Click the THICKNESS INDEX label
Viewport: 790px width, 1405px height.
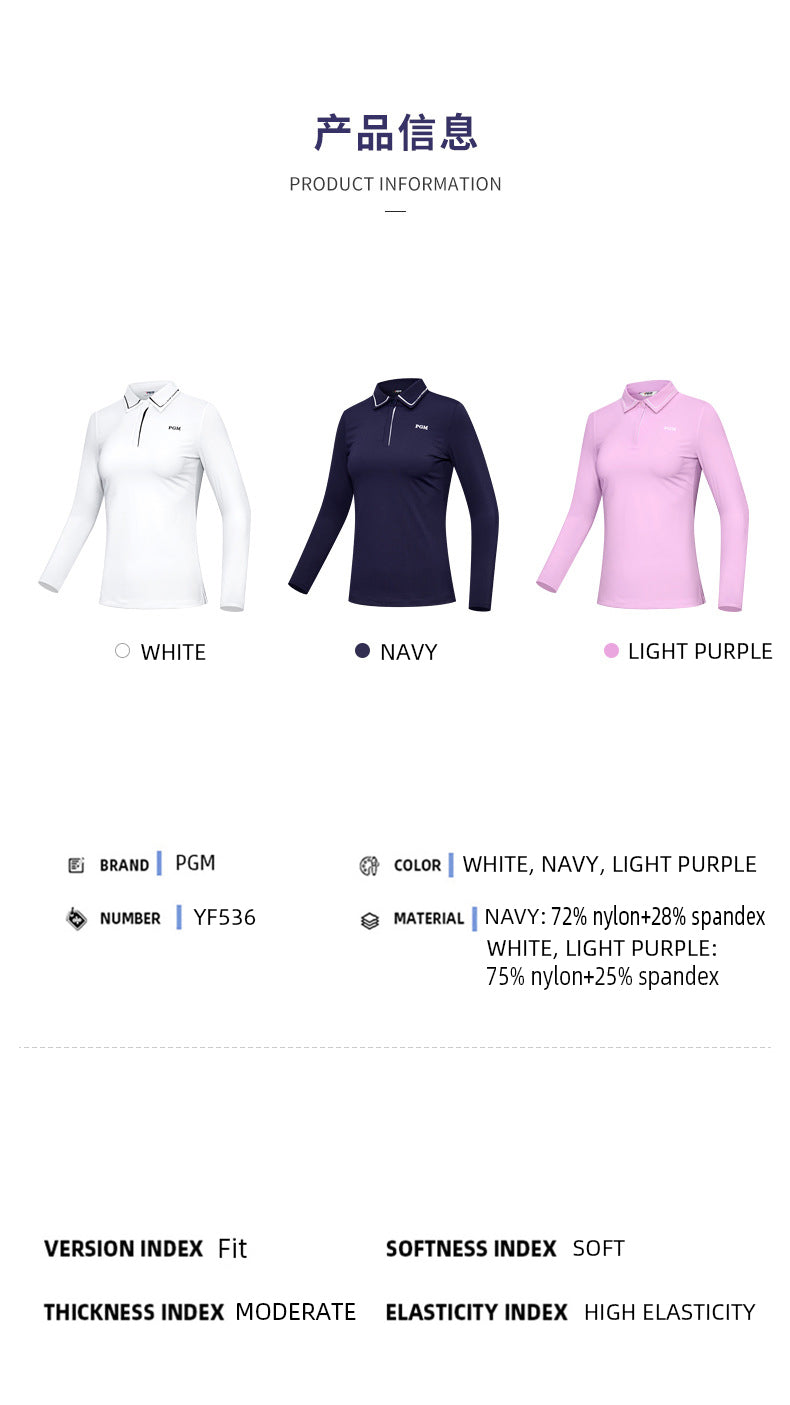[134, 1312]
